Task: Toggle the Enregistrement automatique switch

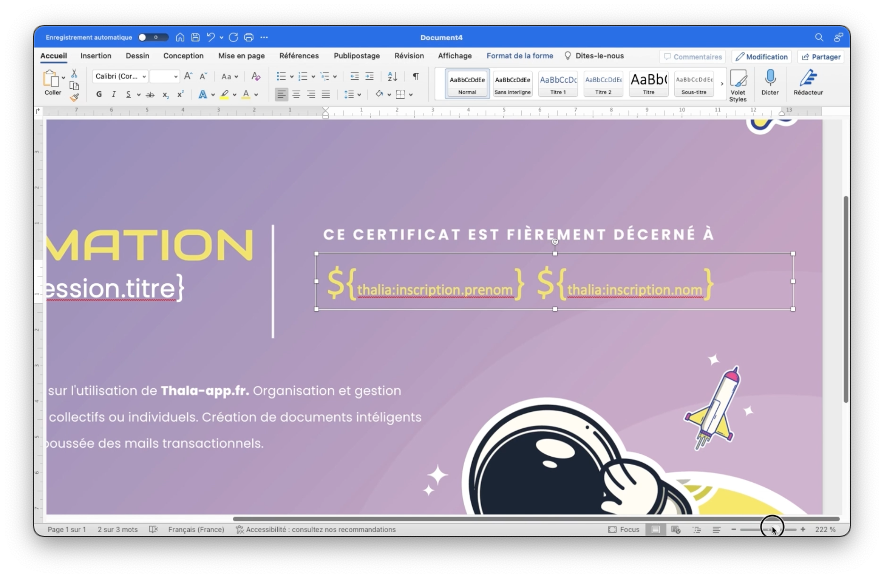Action: click(153, 37)
